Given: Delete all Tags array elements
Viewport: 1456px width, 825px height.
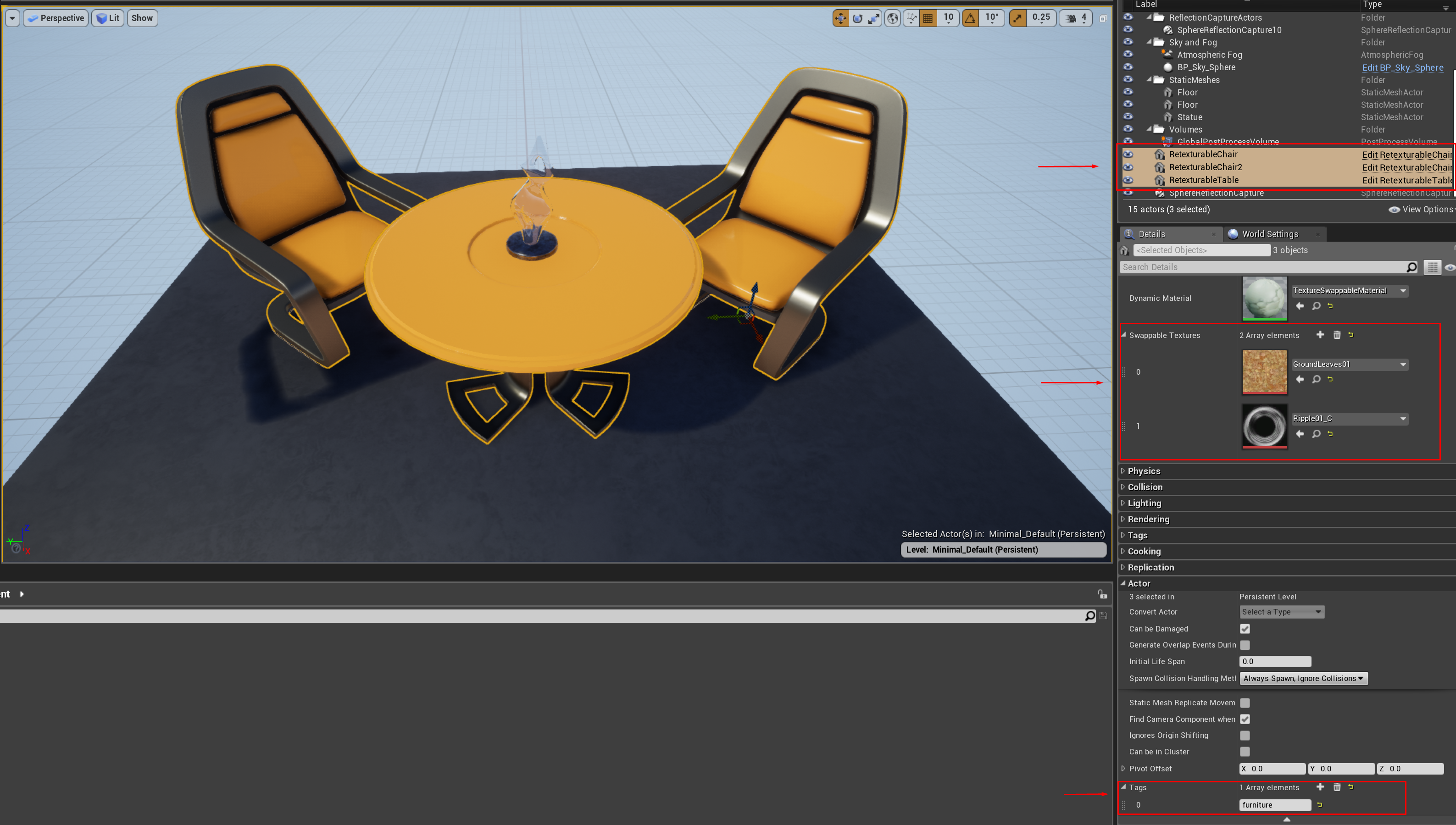Looking at the screenshot, I should tap(1336, 787).
